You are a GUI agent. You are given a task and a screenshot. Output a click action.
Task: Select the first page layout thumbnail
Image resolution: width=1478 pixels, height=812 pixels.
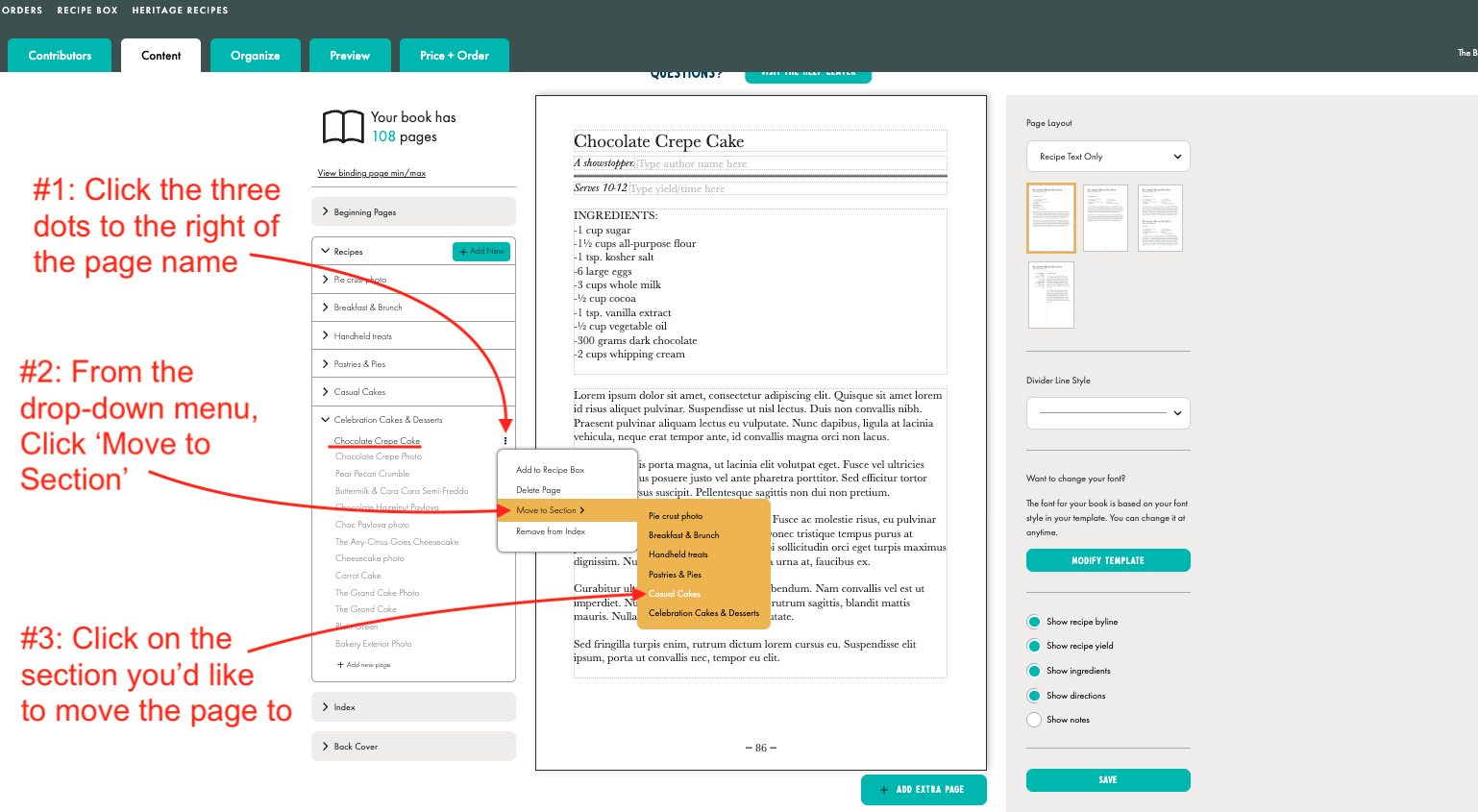pyautogui.click(x=1050, y=218)
